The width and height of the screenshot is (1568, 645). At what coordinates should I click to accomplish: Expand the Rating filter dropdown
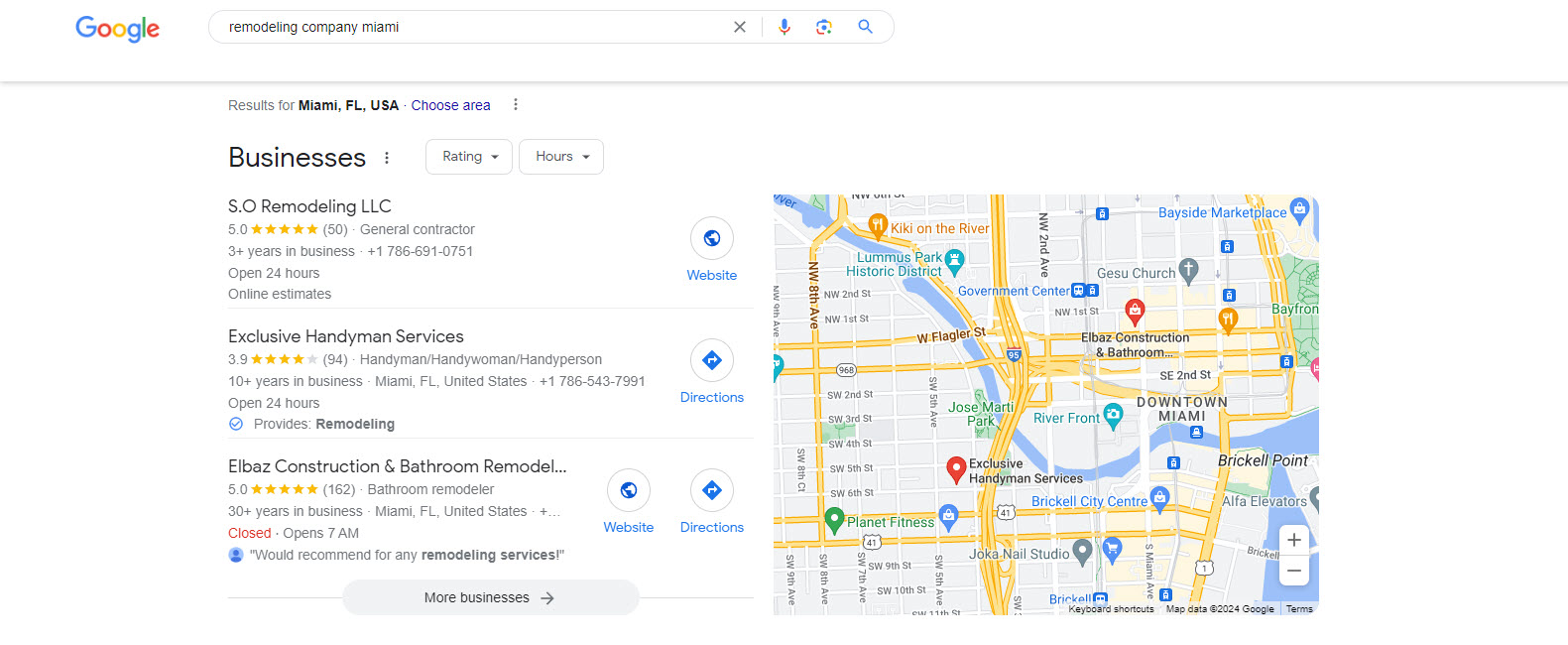(x=469, y=157)
